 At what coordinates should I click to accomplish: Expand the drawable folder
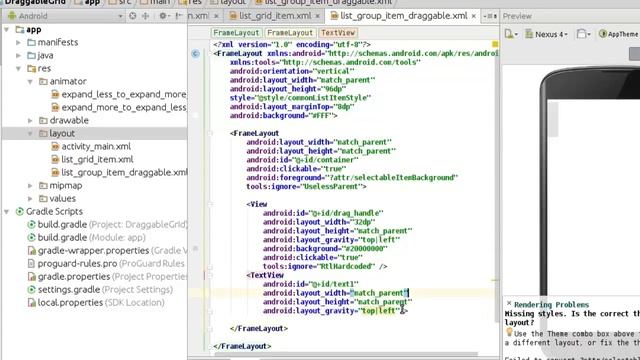(30, 120)
